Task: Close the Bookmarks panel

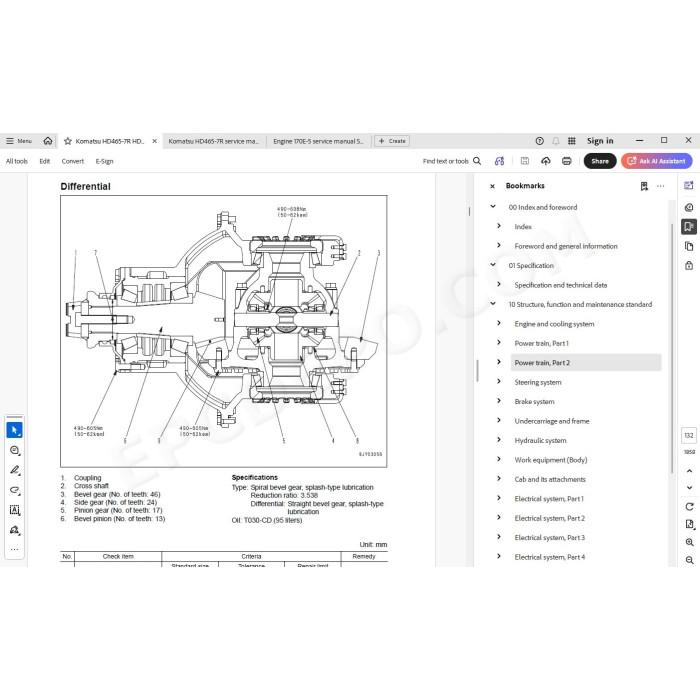Action: click(x=492, y=186)
